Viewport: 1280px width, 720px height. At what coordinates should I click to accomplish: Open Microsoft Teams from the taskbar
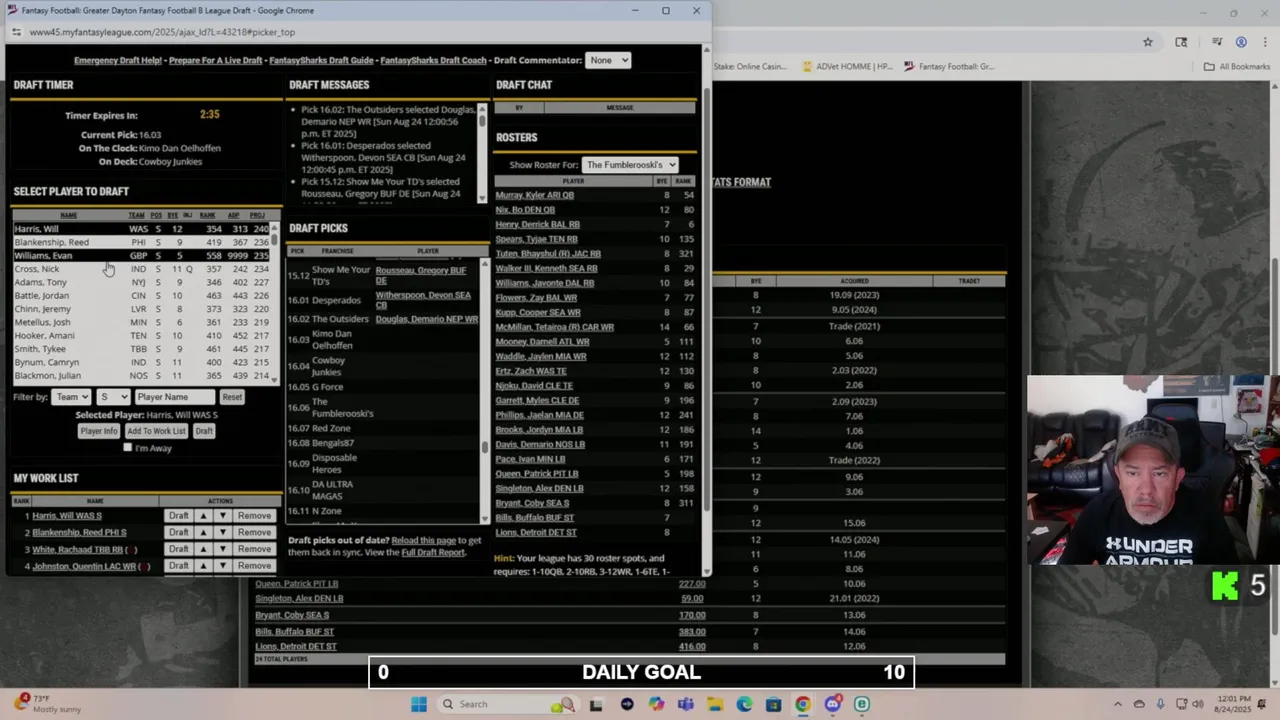click(x=685, y=704)
